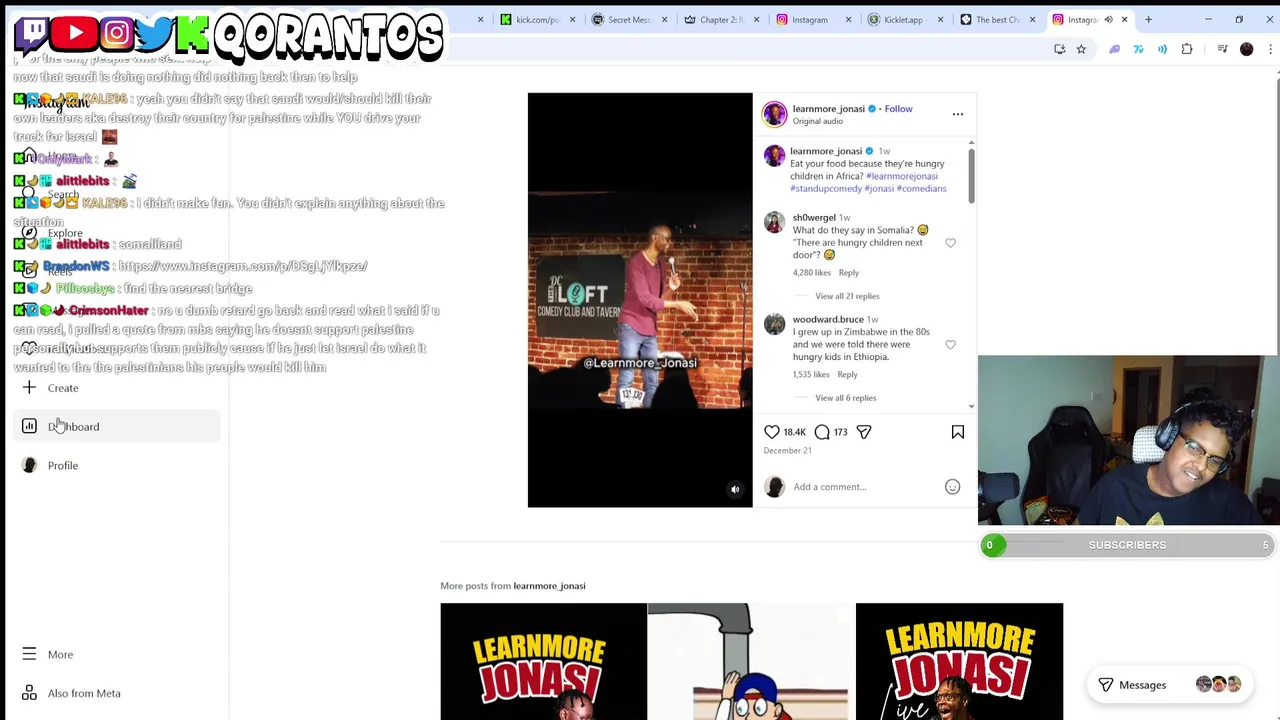Expand View all 6 replies

[x=845, y=398]
